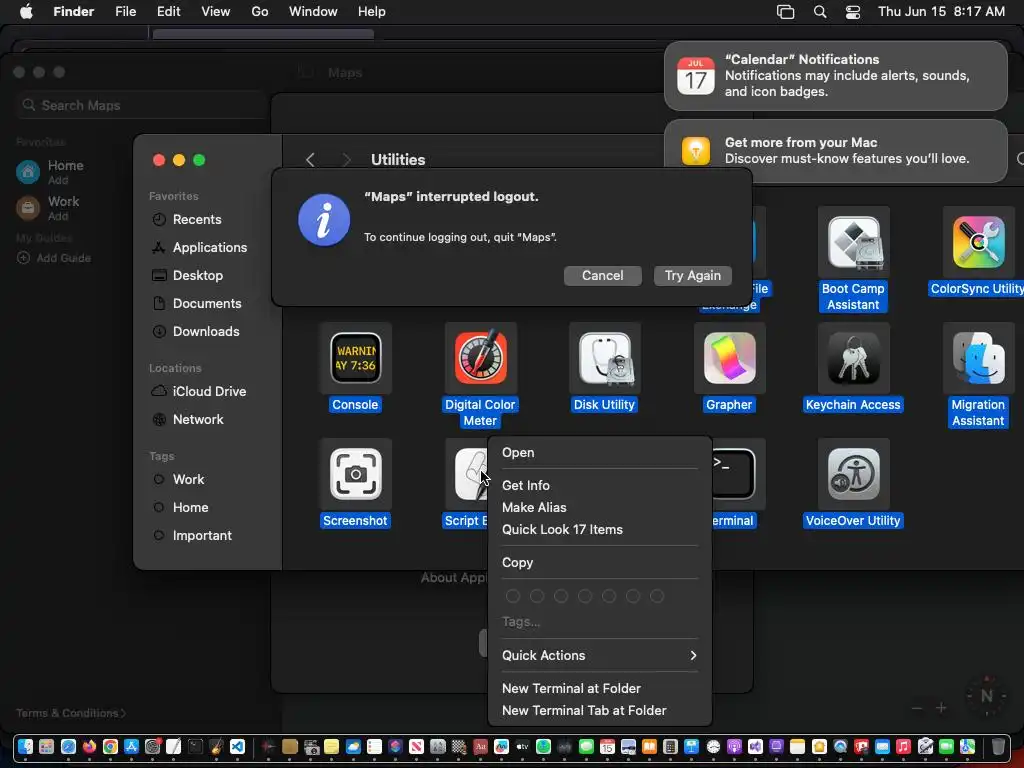
Task: Open the Calendar Notifications banner
Action: pos(835,76)
